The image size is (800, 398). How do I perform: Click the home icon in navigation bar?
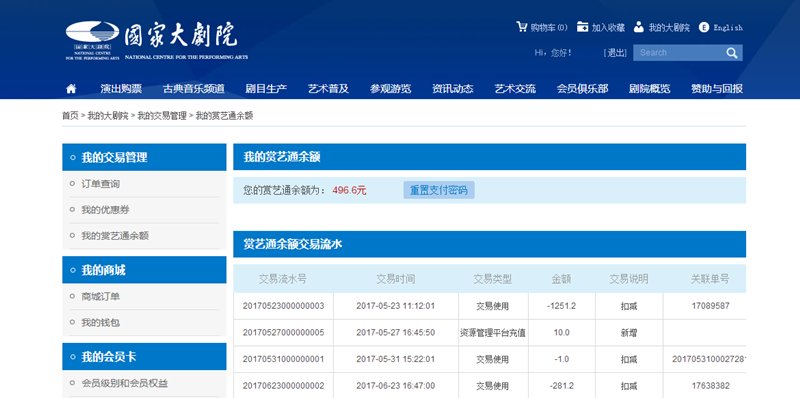(71, 89)
